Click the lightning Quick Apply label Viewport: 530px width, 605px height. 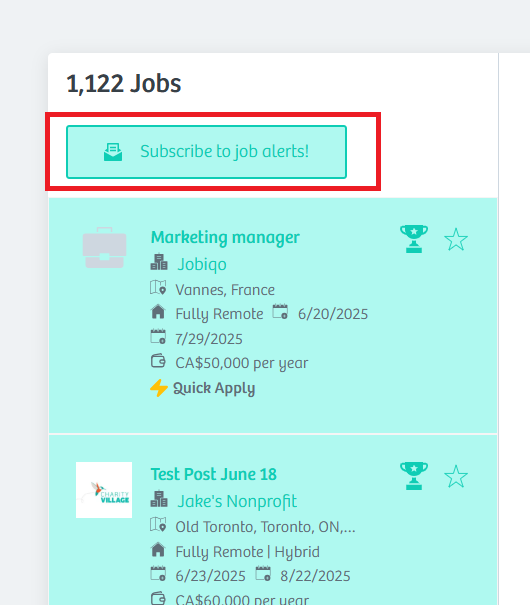203,388
